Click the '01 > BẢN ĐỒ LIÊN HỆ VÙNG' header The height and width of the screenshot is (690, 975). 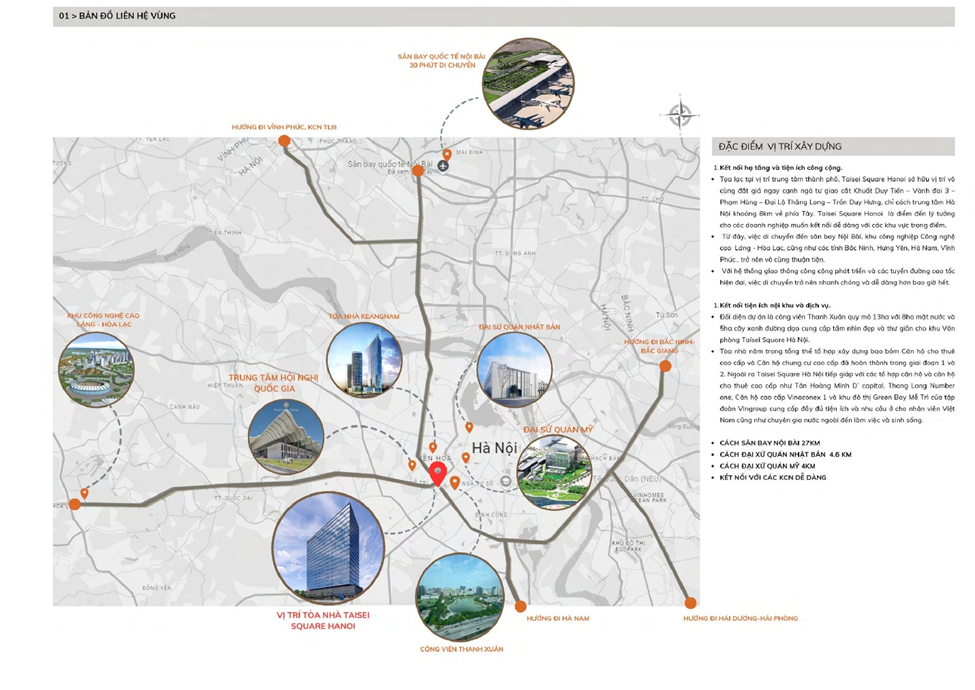[x=117, y=16]
